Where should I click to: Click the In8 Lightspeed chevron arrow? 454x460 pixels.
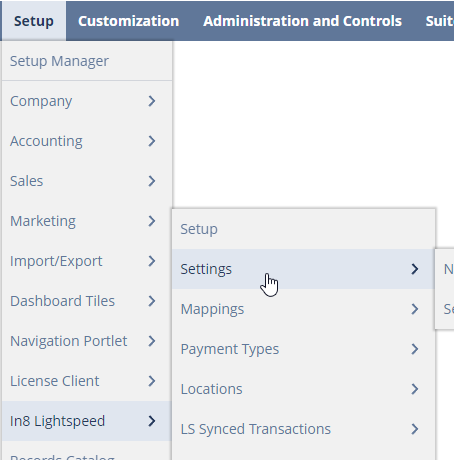click(x=152, y=421)
